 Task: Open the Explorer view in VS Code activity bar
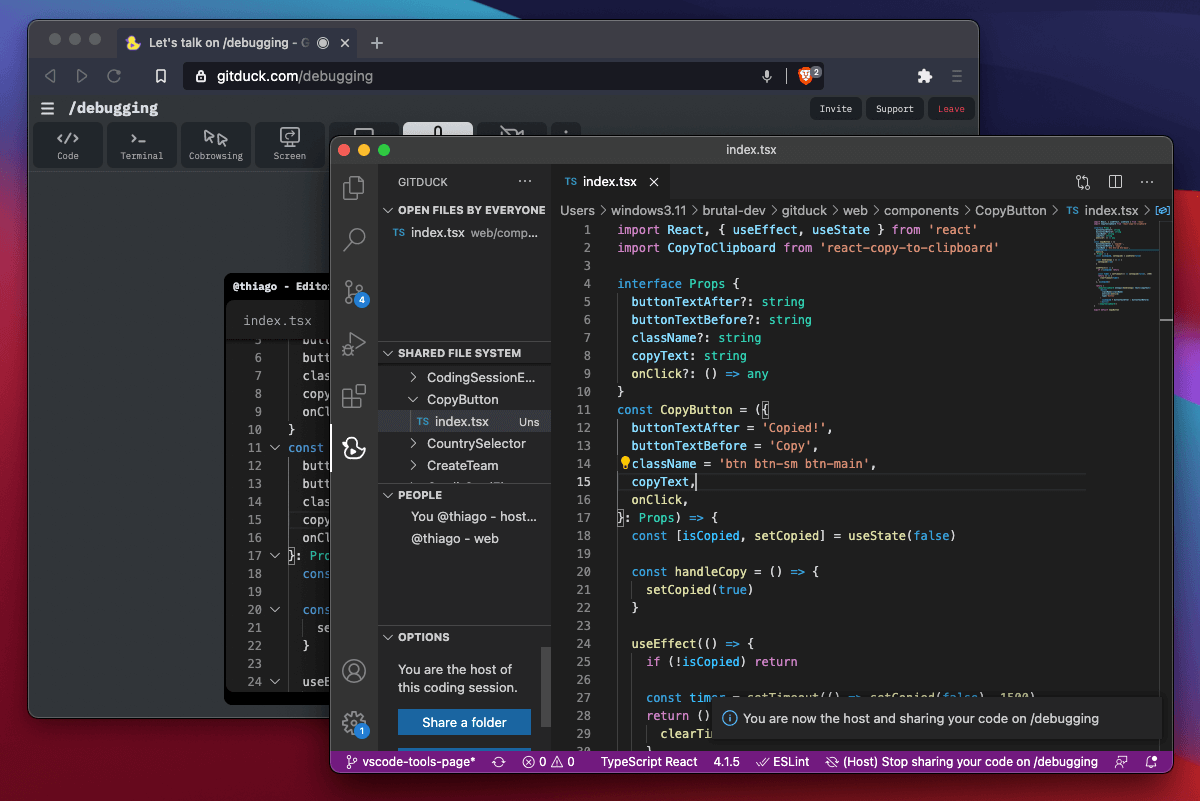click(x=354, y=187)
